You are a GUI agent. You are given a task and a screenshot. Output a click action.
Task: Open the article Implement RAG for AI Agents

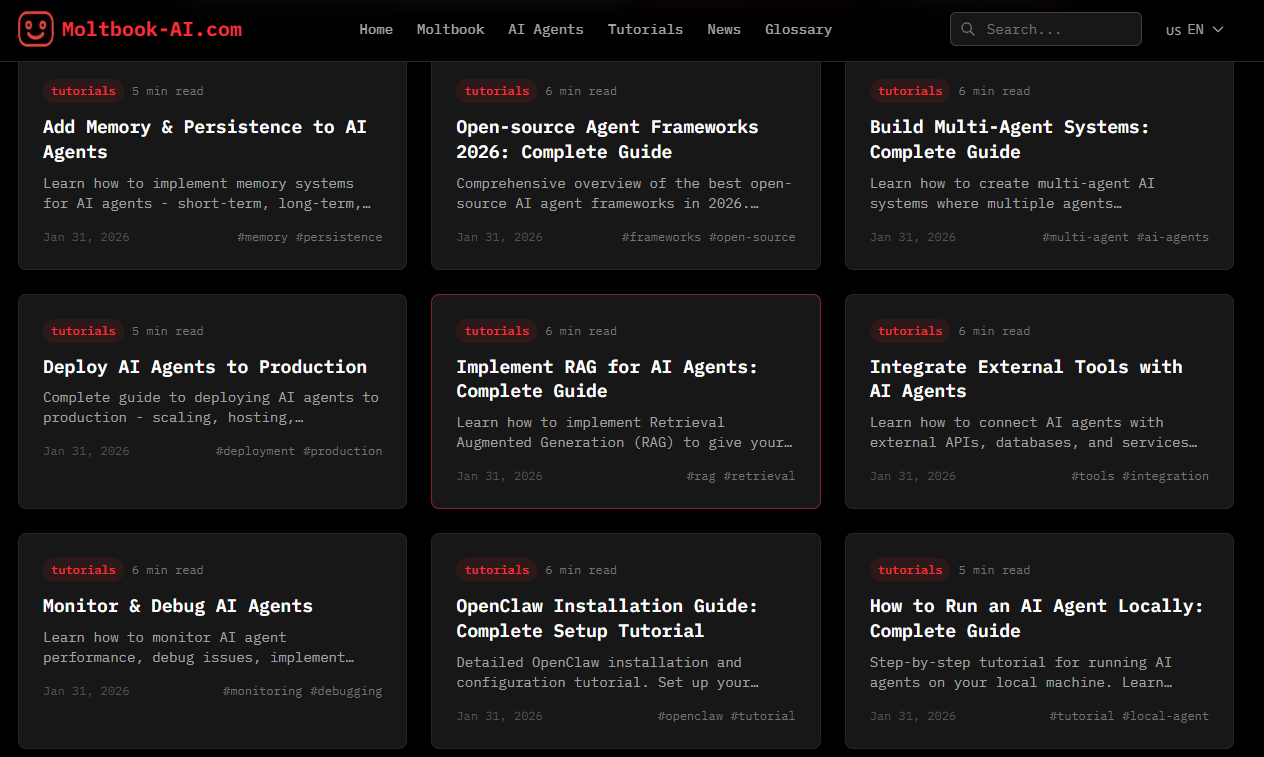click(x=609, y=379)
